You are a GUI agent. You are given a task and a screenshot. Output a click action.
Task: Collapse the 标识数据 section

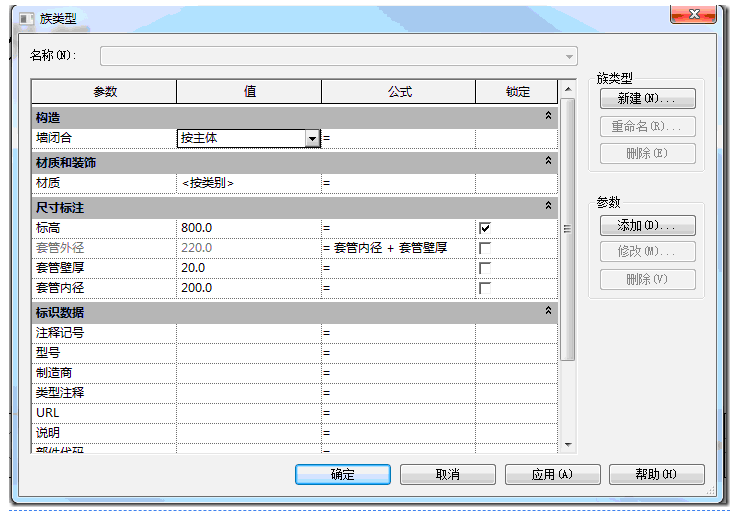[x=547, y=311]
